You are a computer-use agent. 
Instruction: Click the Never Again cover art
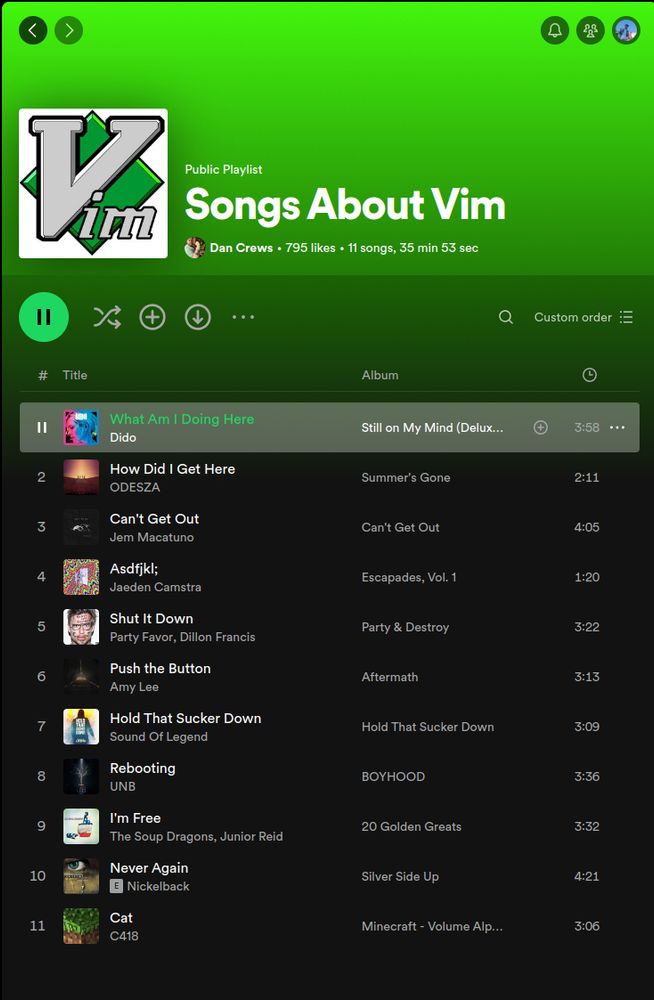(x=81, y=876)
